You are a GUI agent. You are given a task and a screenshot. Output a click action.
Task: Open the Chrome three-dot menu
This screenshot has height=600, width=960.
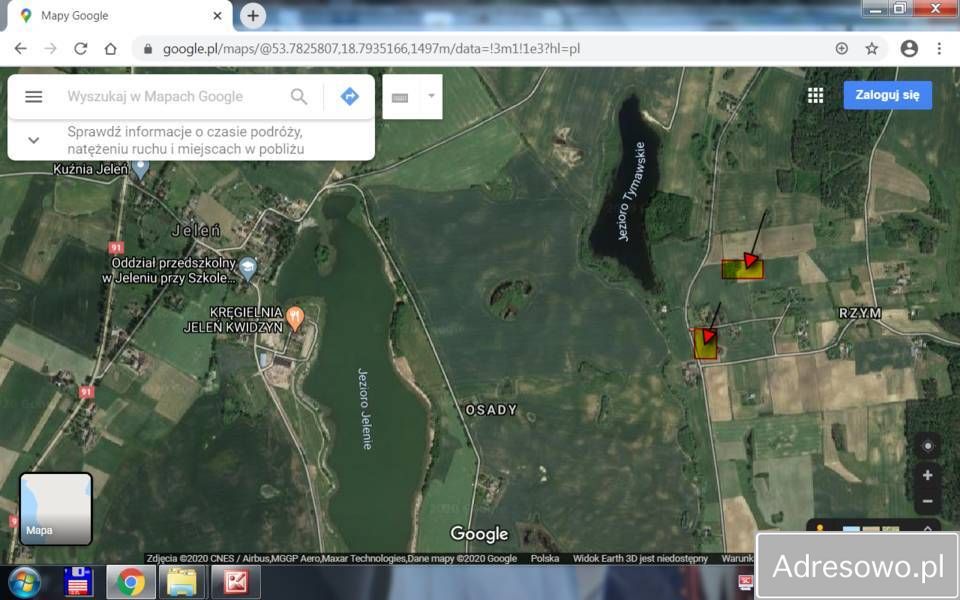939,48
